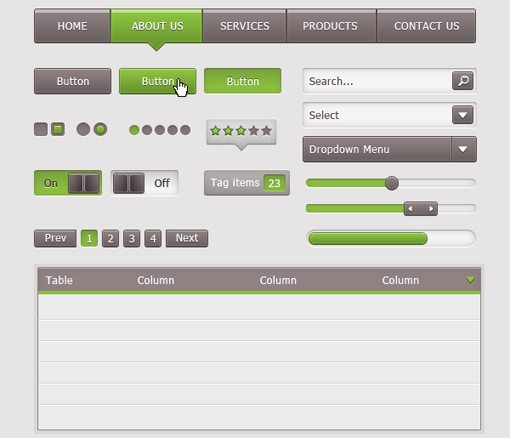
Task: Open the SERVICES navigation tab
Action: pyautogui.click(x=245, y=26)
